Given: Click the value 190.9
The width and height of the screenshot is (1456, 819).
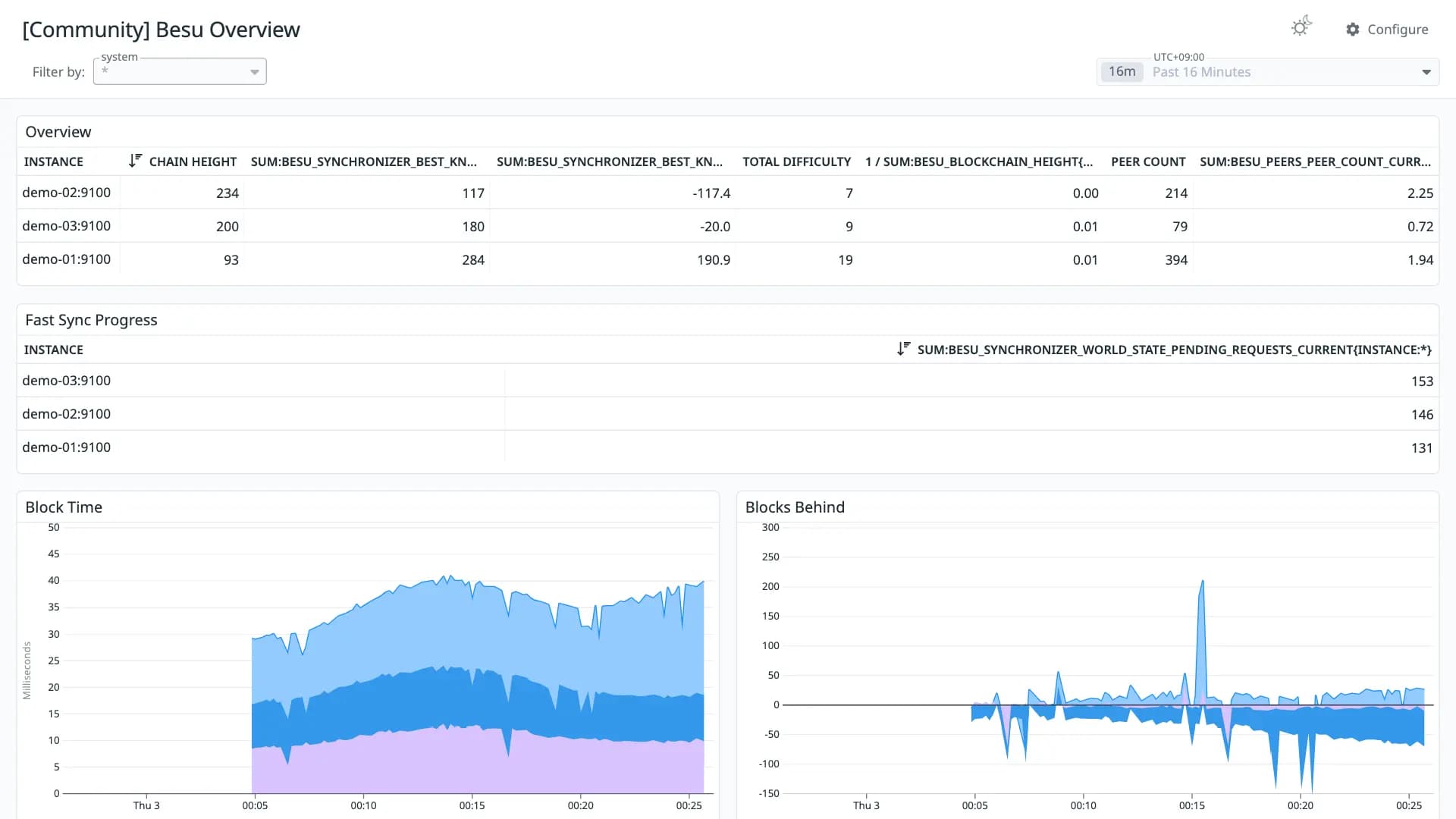Looking at the screenshot, I should pos(714,260).
